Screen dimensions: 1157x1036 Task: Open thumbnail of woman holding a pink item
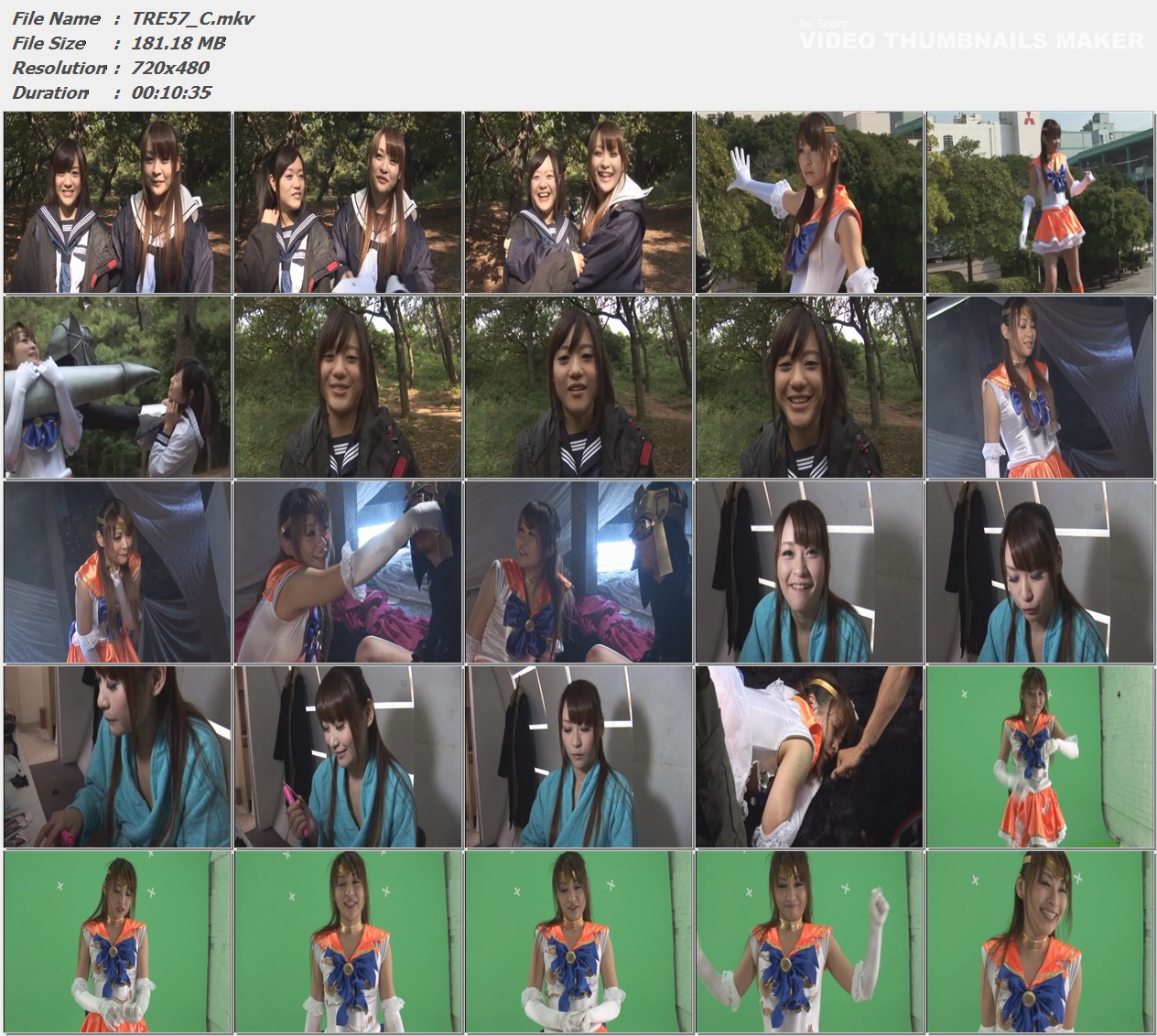click(x=348, y=757)
